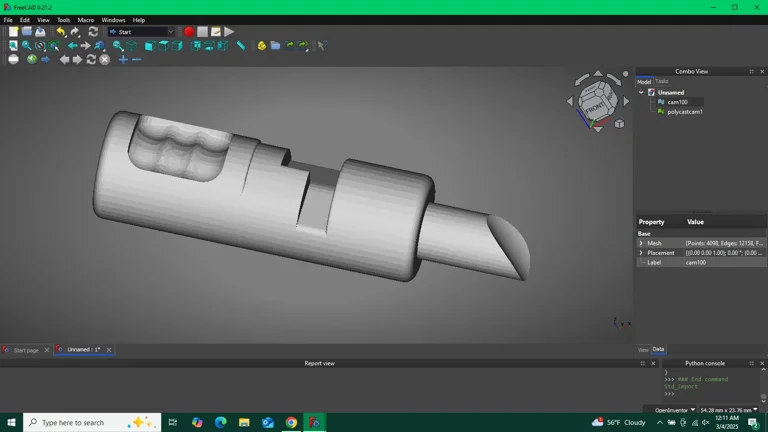Image resolution: width=768 pixels, height=432 pixels.
Task: Click the What's This help cursor icon
Action: pyautogui.click(x=322, y=46)
